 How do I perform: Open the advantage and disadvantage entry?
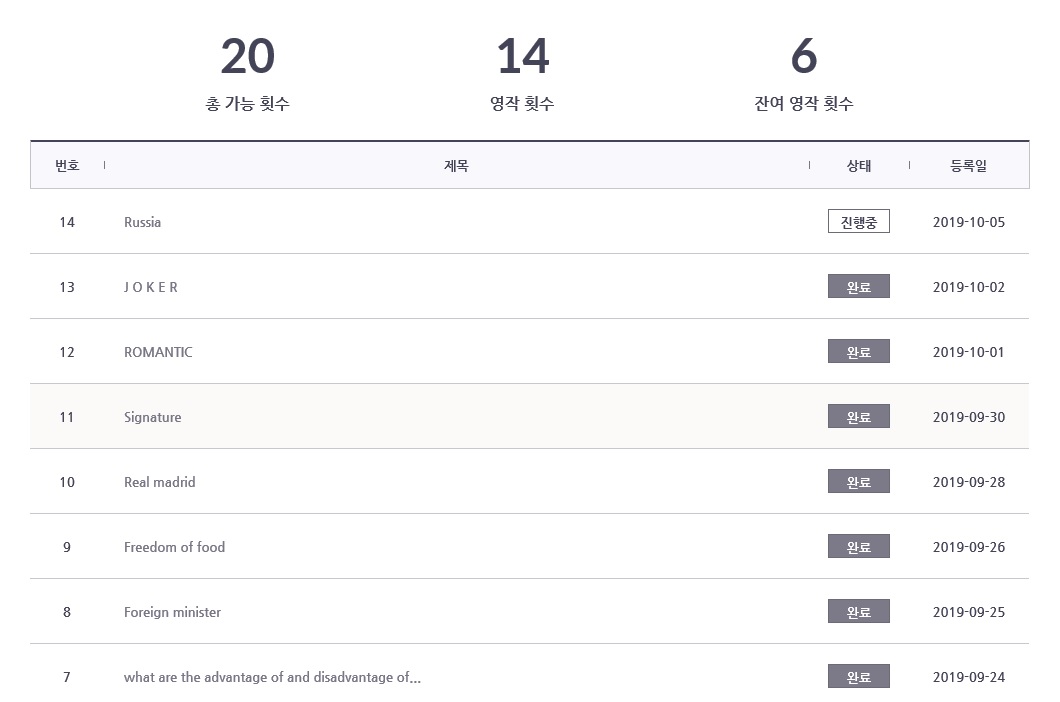tap(272, 677)
